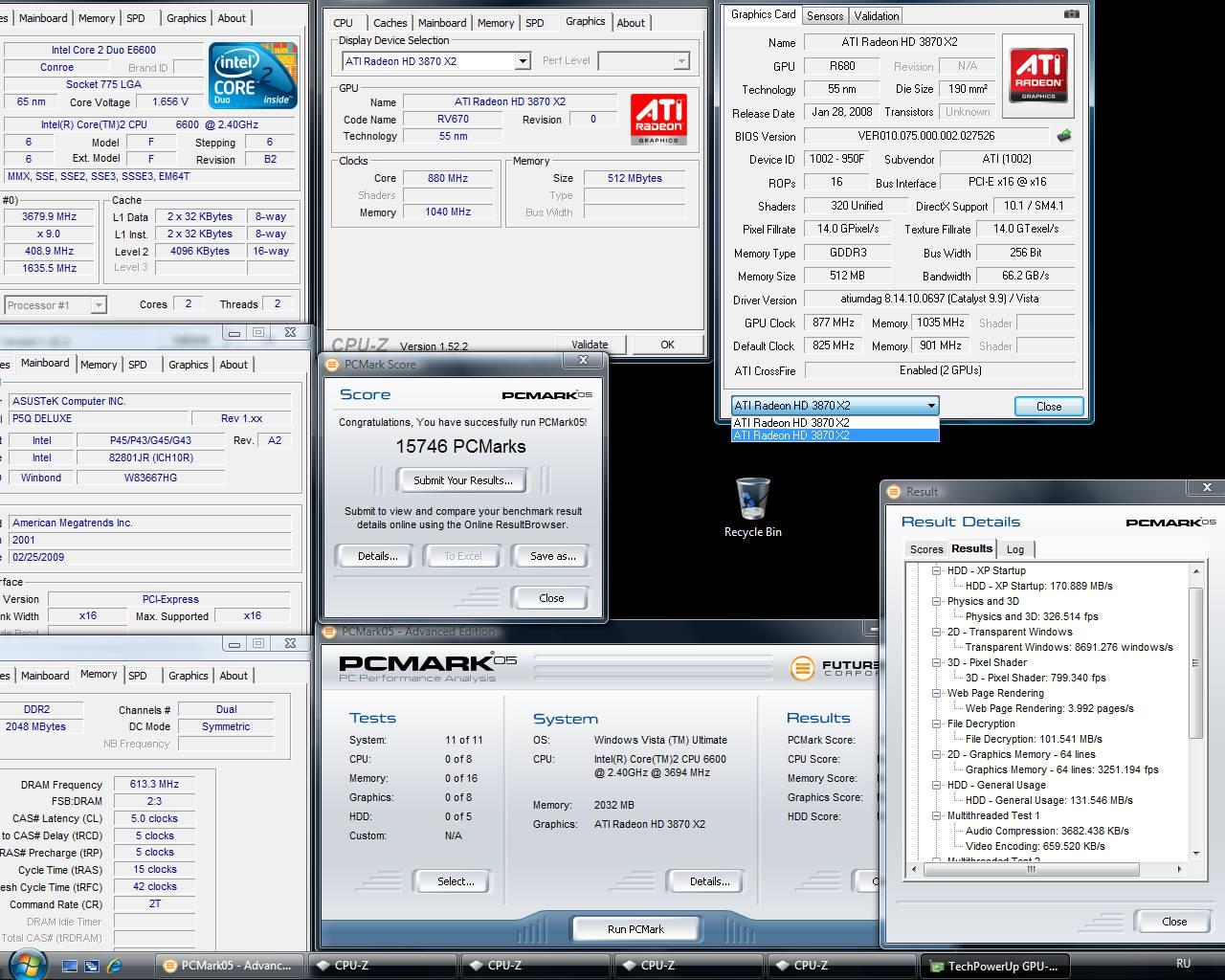Click the ATI Radeon logo in GPU-Z

click(1038, 75)
